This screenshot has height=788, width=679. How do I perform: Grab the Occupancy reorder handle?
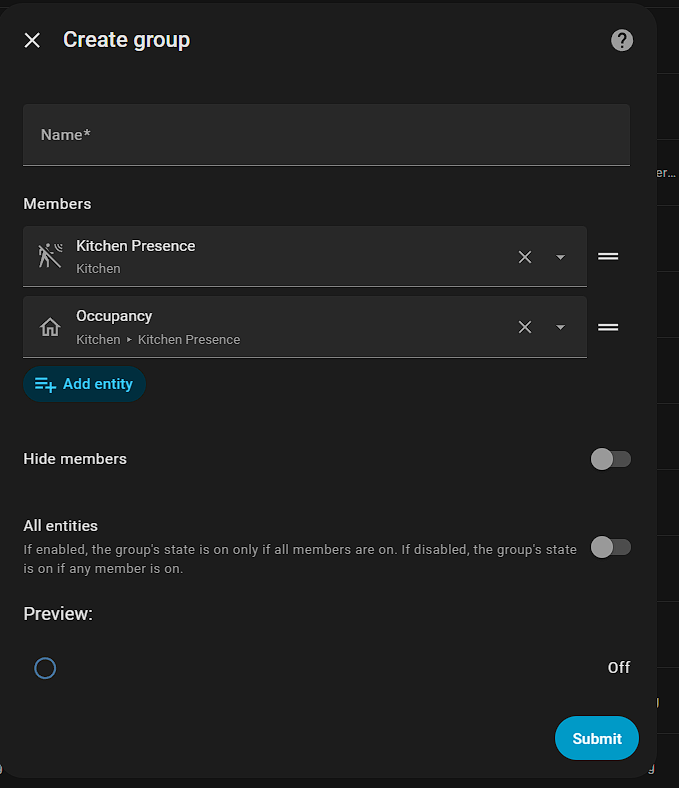pyautogui.click(x=608, y=327)
